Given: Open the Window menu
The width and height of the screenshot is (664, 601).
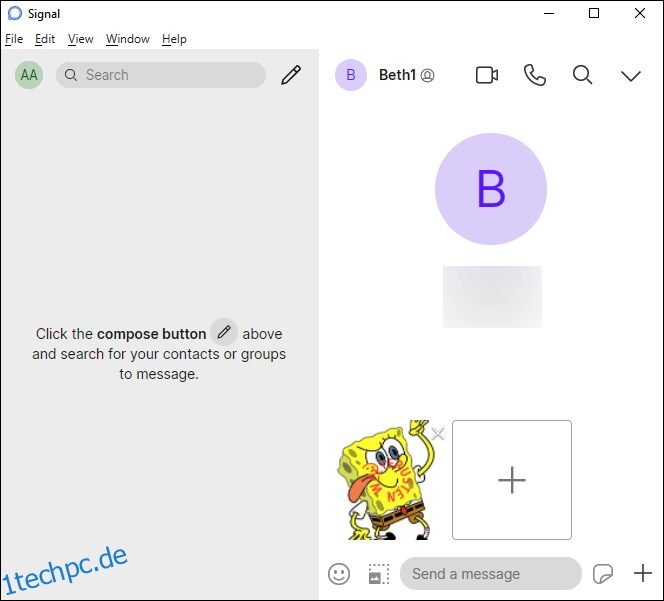Looking at the screenshot, I should pos(127,39).
